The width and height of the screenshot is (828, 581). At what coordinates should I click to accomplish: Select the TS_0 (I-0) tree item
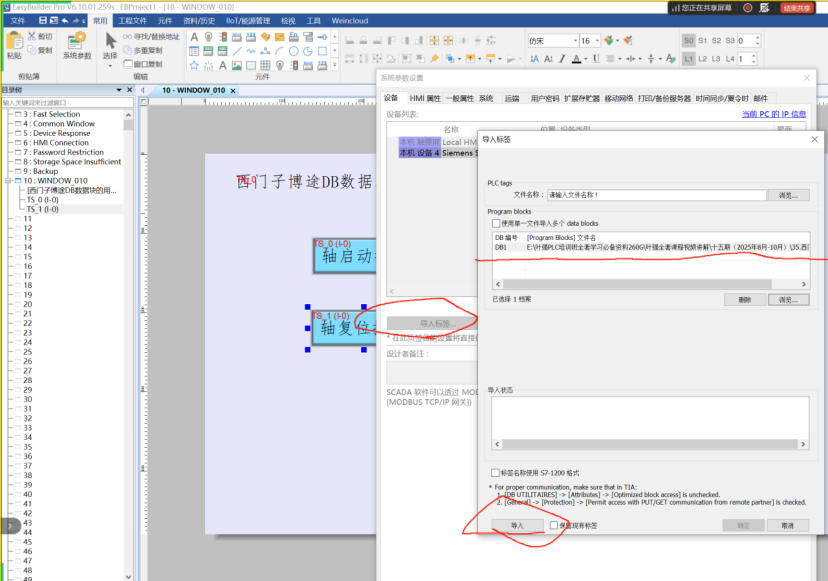(43, 200)
